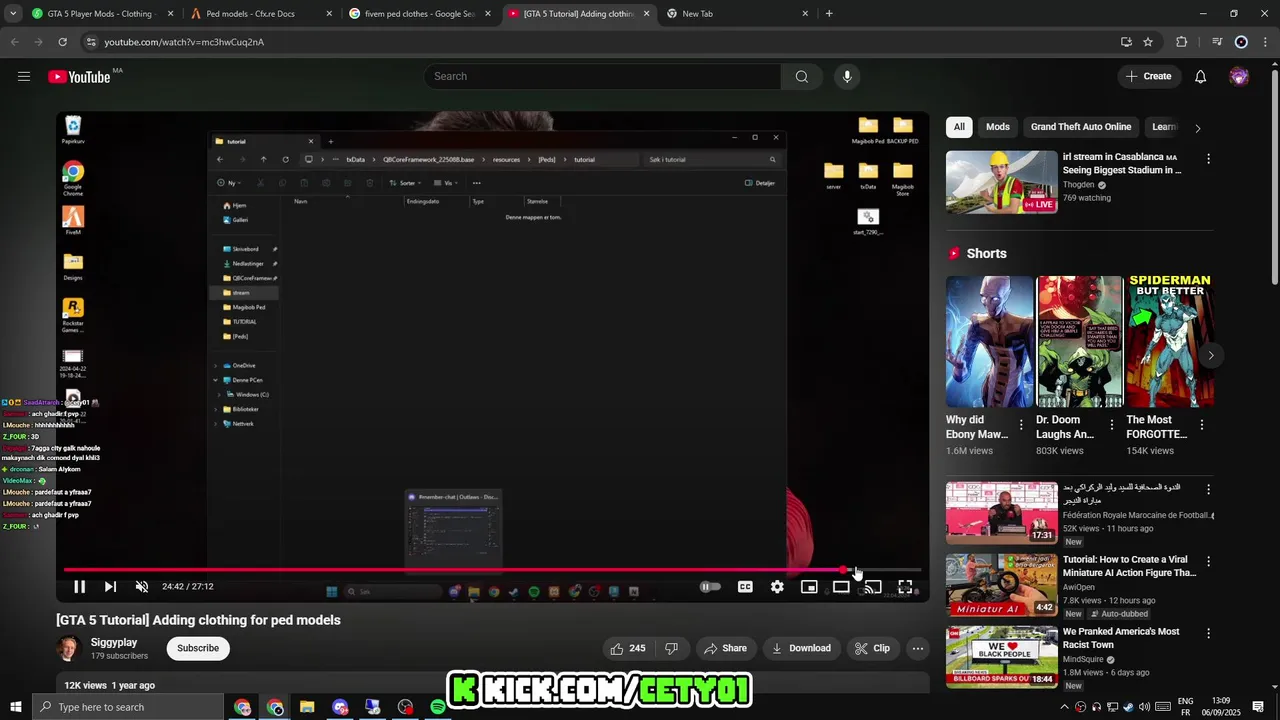Open YouTube notifications bell

(x=1201, y=76)
